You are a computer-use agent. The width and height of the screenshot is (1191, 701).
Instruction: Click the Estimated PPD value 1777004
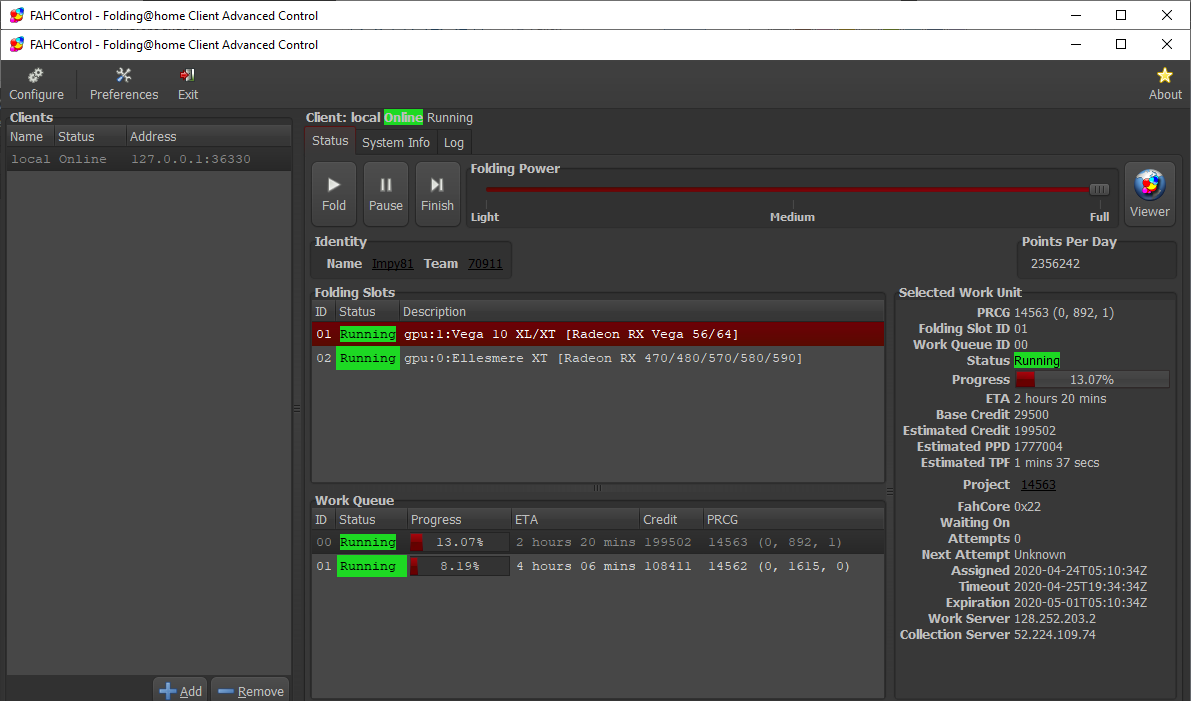point(1038,447)
